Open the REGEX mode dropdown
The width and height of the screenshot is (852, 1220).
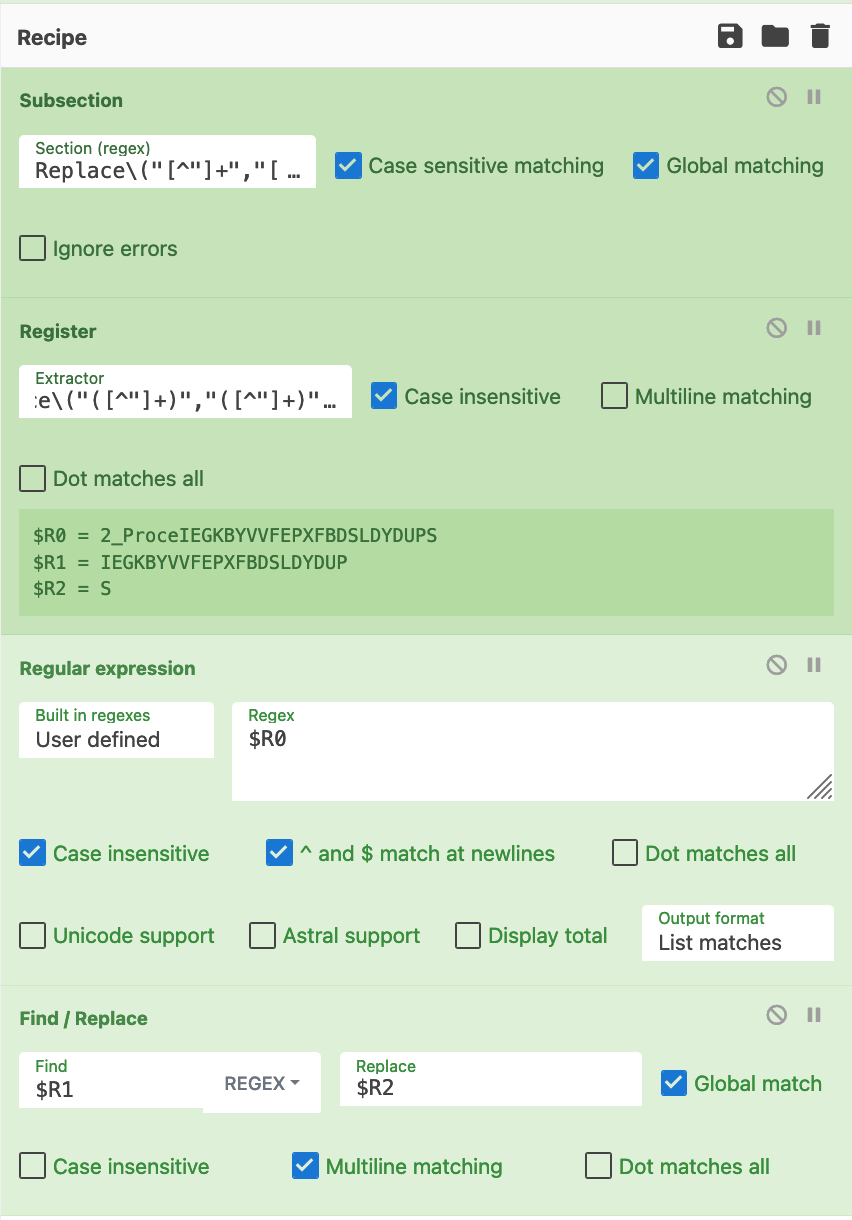click(x=262, y=1082)
